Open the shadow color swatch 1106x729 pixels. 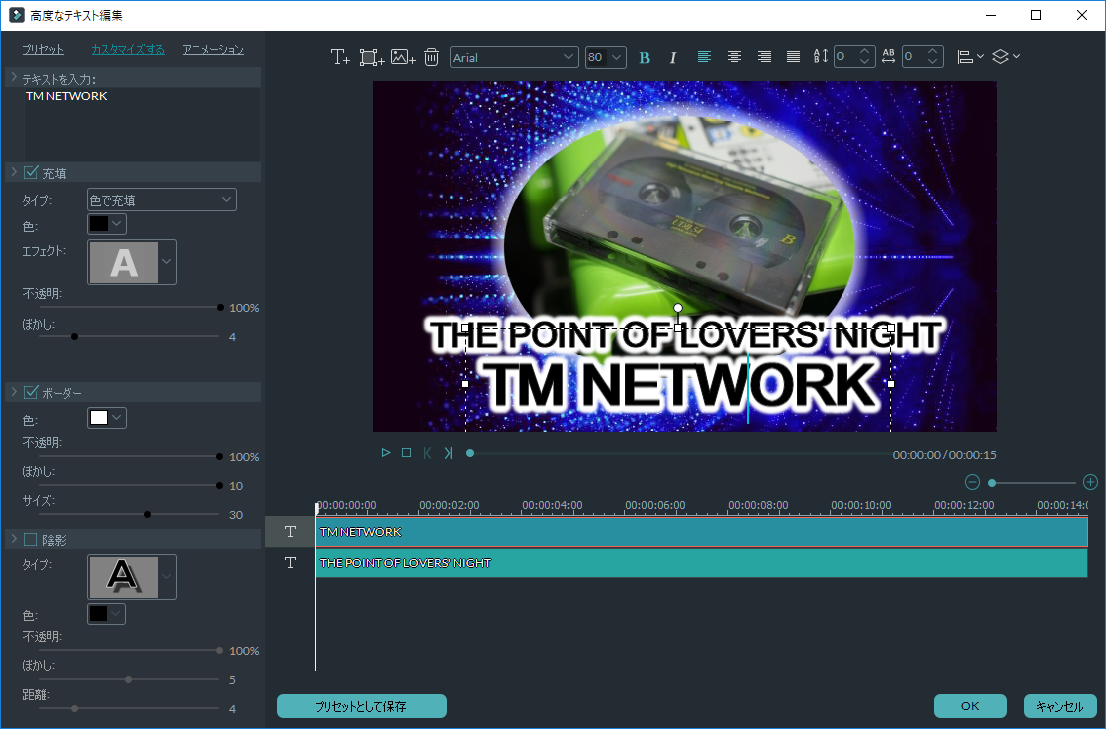pyautogui.click(x=107, y=614)
